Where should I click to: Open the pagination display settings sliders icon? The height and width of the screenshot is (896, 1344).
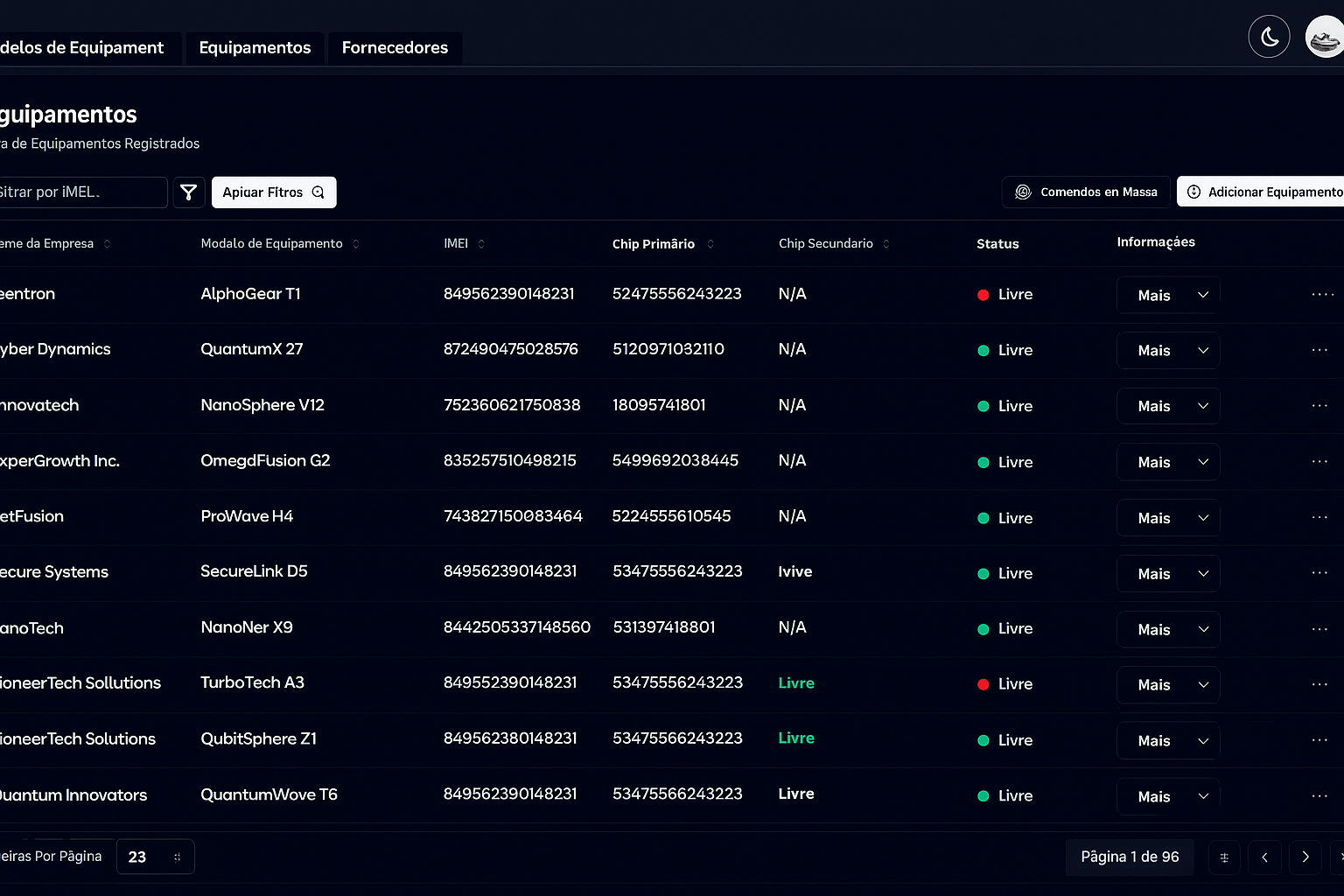(x=1224, y=857)
